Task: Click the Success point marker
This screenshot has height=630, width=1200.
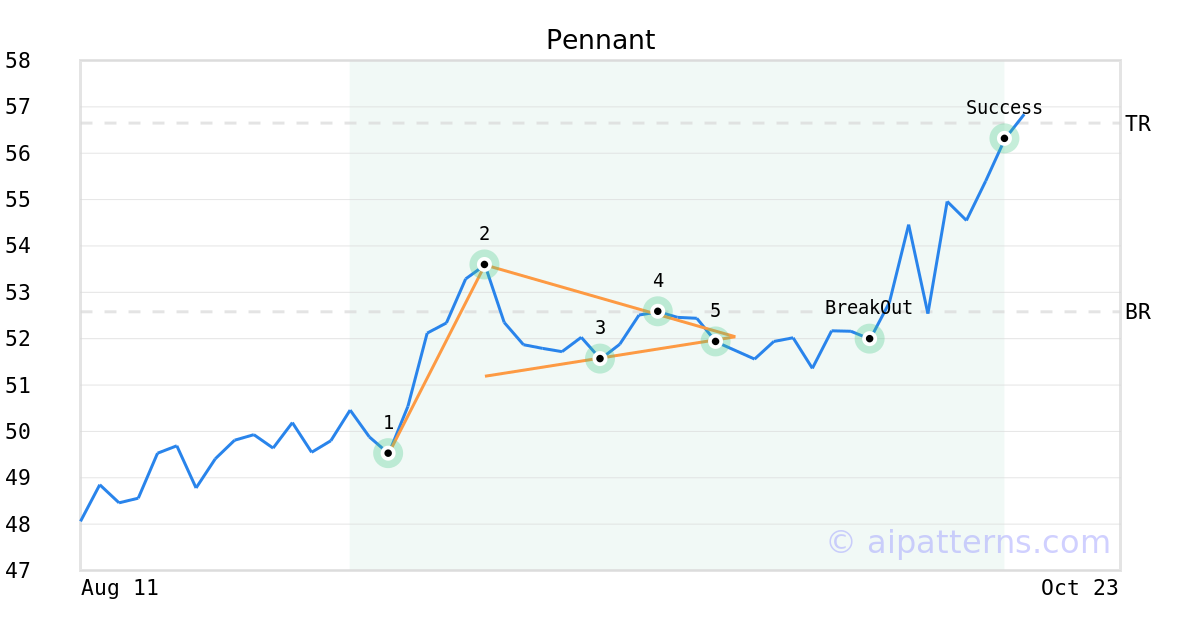Action: 1004,138
